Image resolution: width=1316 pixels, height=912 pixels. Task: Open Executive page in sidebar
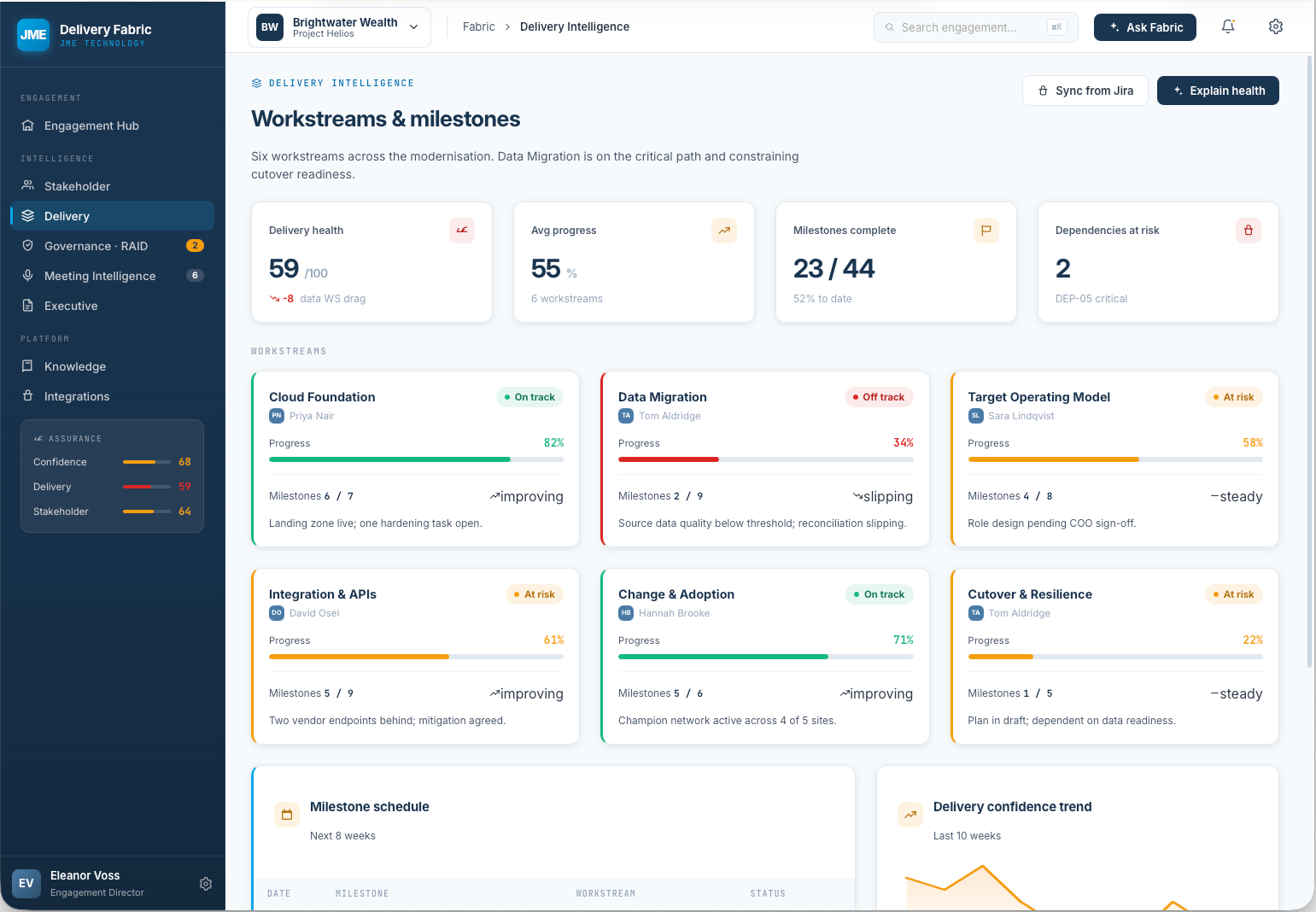click(112, 306)
